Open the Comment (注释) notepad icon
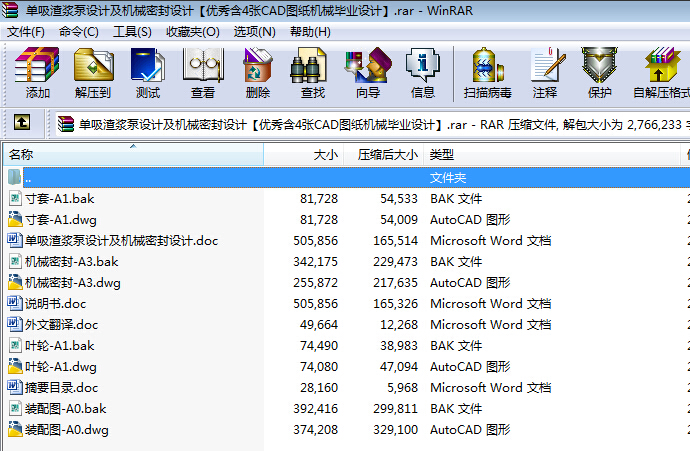Viewport: 690px width, 451px height. coord(547,65)
